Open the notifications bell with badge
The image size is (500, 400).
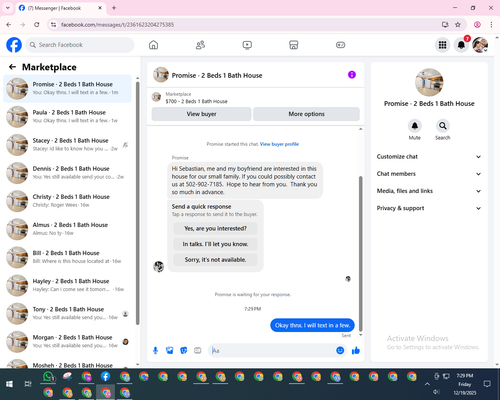click(x=461, y=45)
